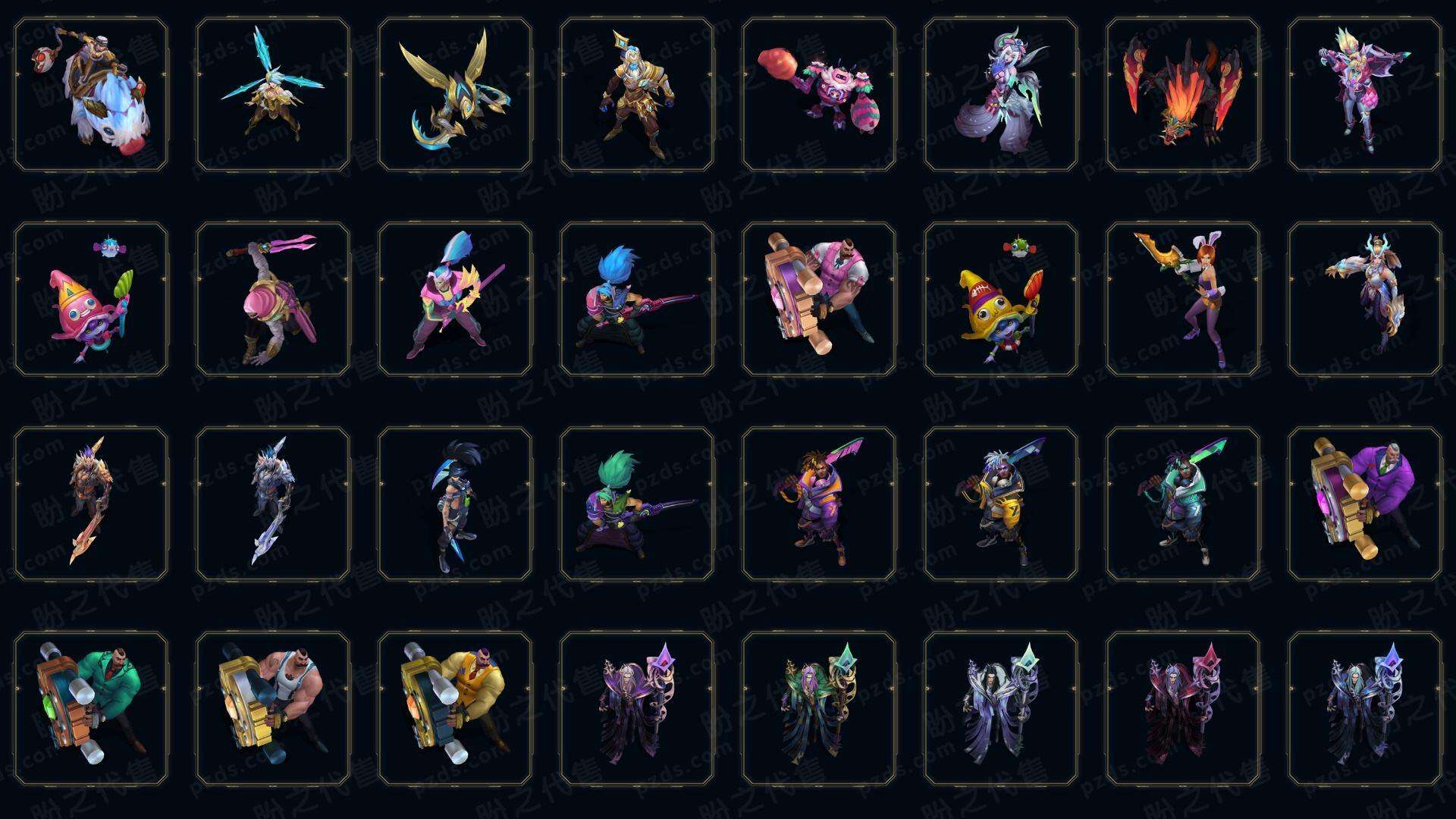
Task: Select the red flame-winged dragon skin
Action: tap(1183, 94)
